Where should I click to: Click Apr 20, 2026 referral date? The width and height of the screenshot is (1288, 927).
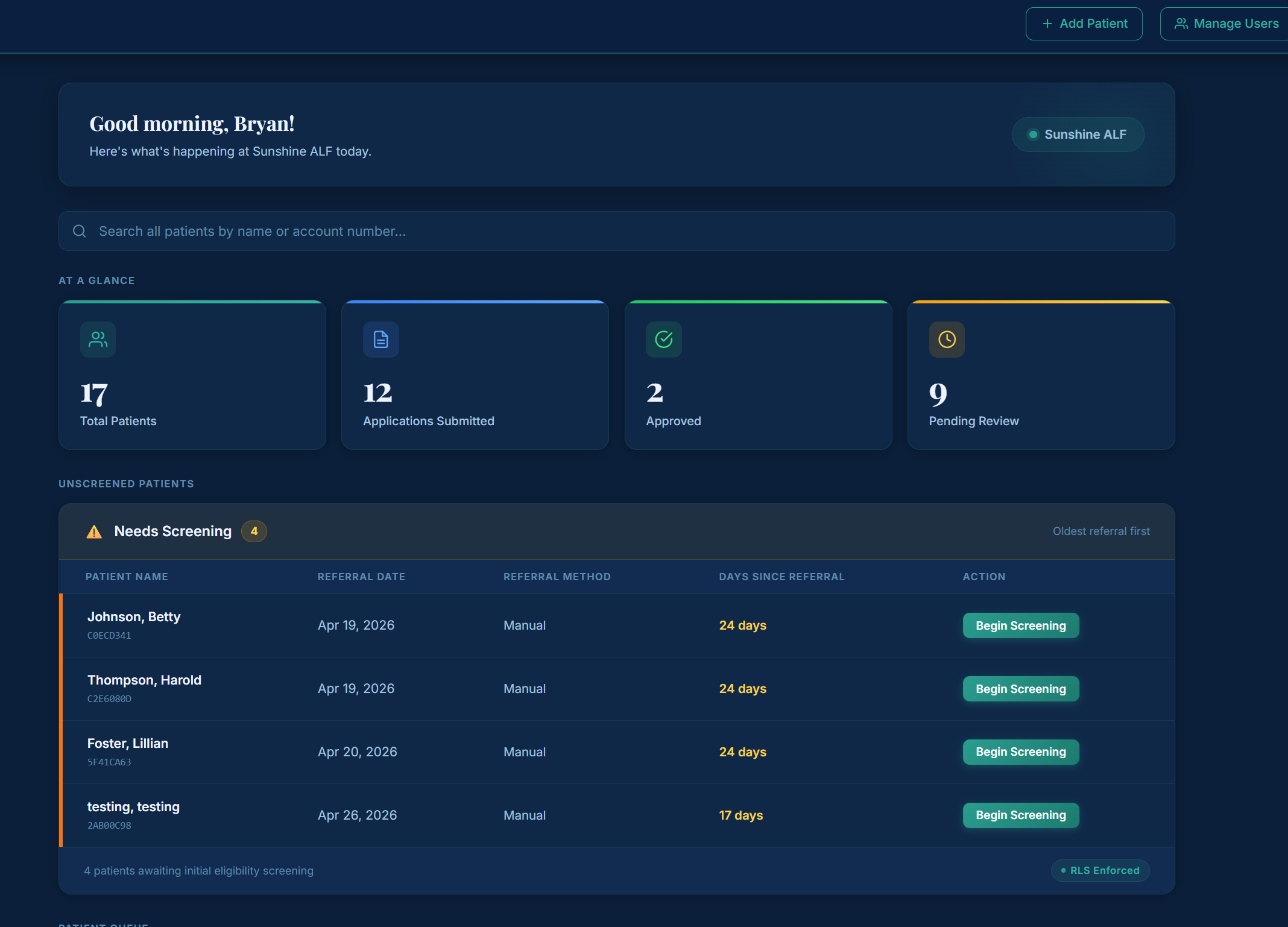pos(358,752)
